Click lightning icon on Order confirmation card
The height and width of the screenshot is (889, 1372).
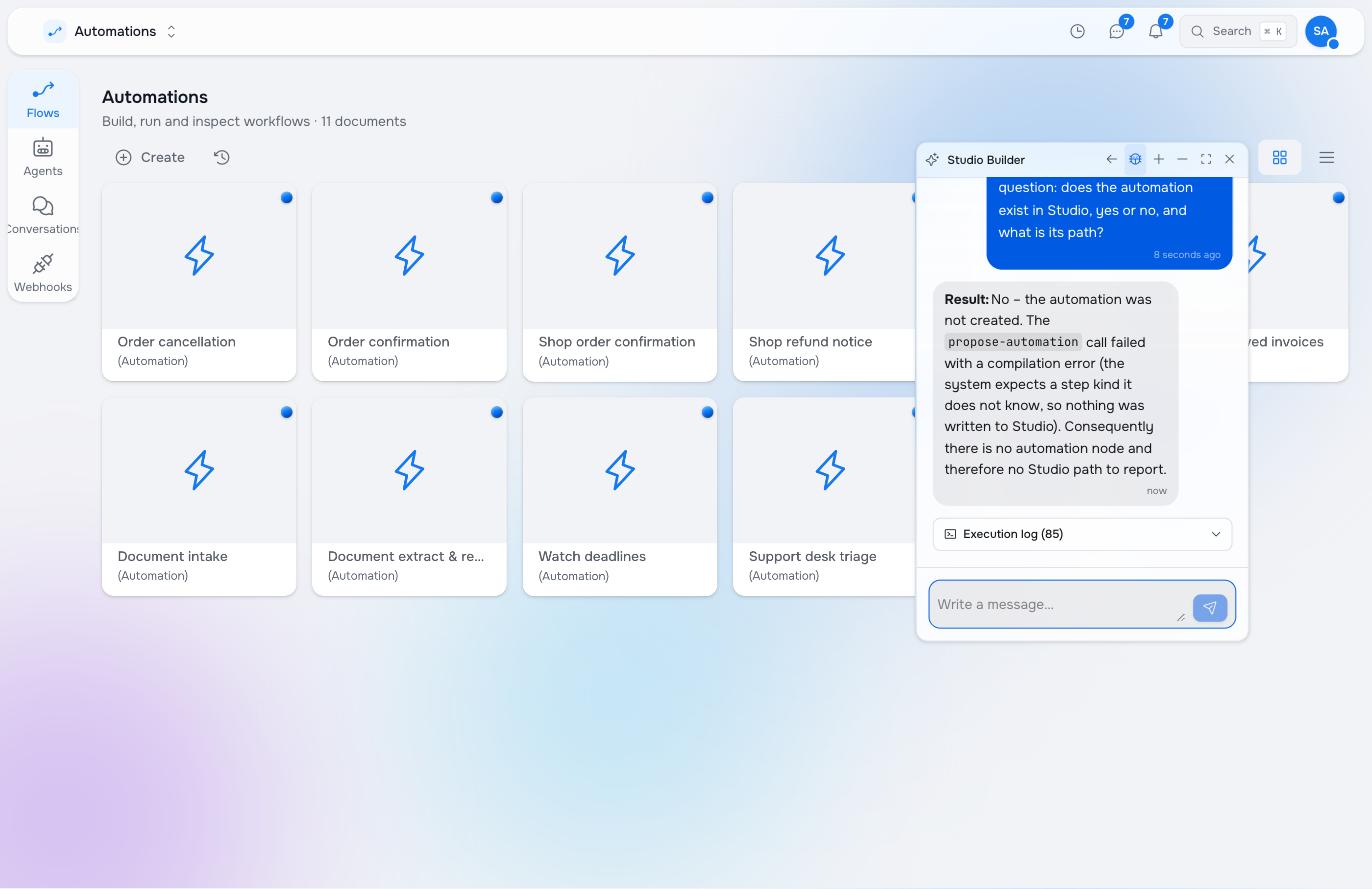409,256
